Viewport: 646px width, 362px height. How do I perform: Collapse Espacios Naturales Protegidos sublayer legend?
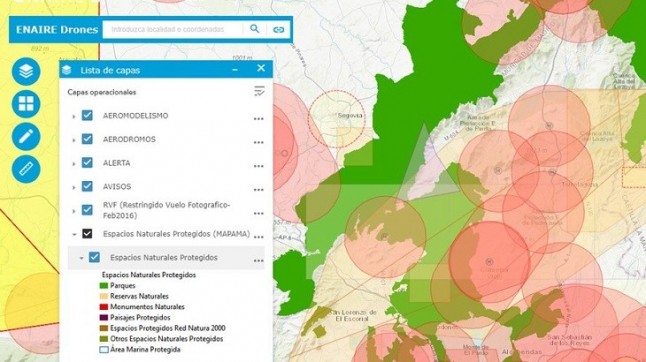coord(81,258)
